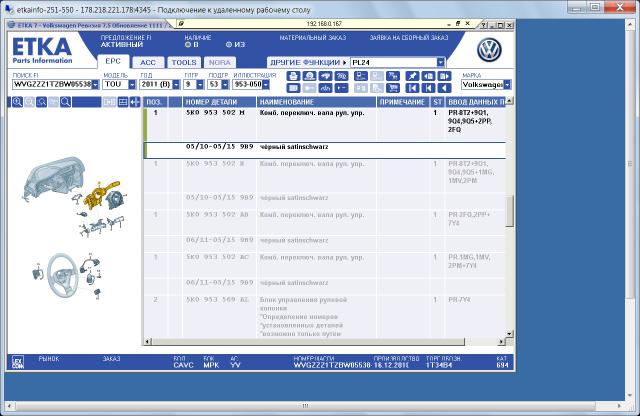Click the ST column header
Image resolution: width=640 pixels, height=416 pixels.
click(x=438, y=102)
